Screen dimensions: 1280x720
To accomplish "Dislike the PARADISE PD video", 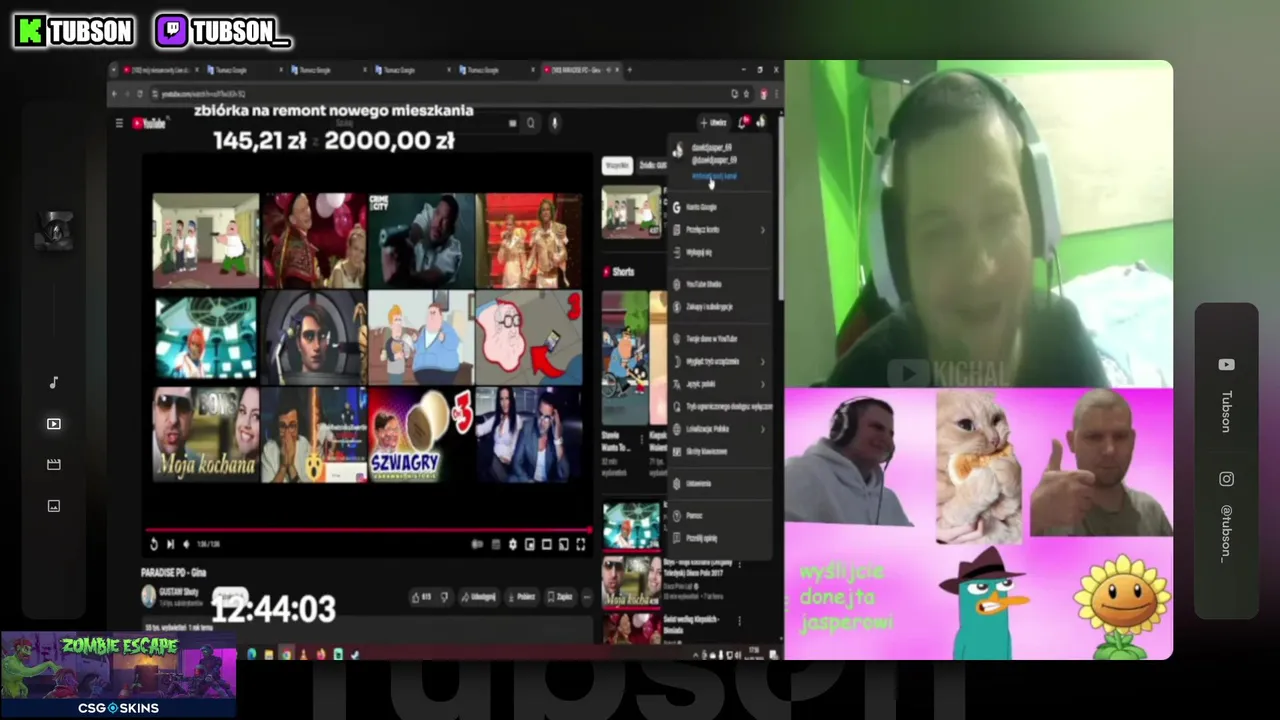I will tap(445, 597).
